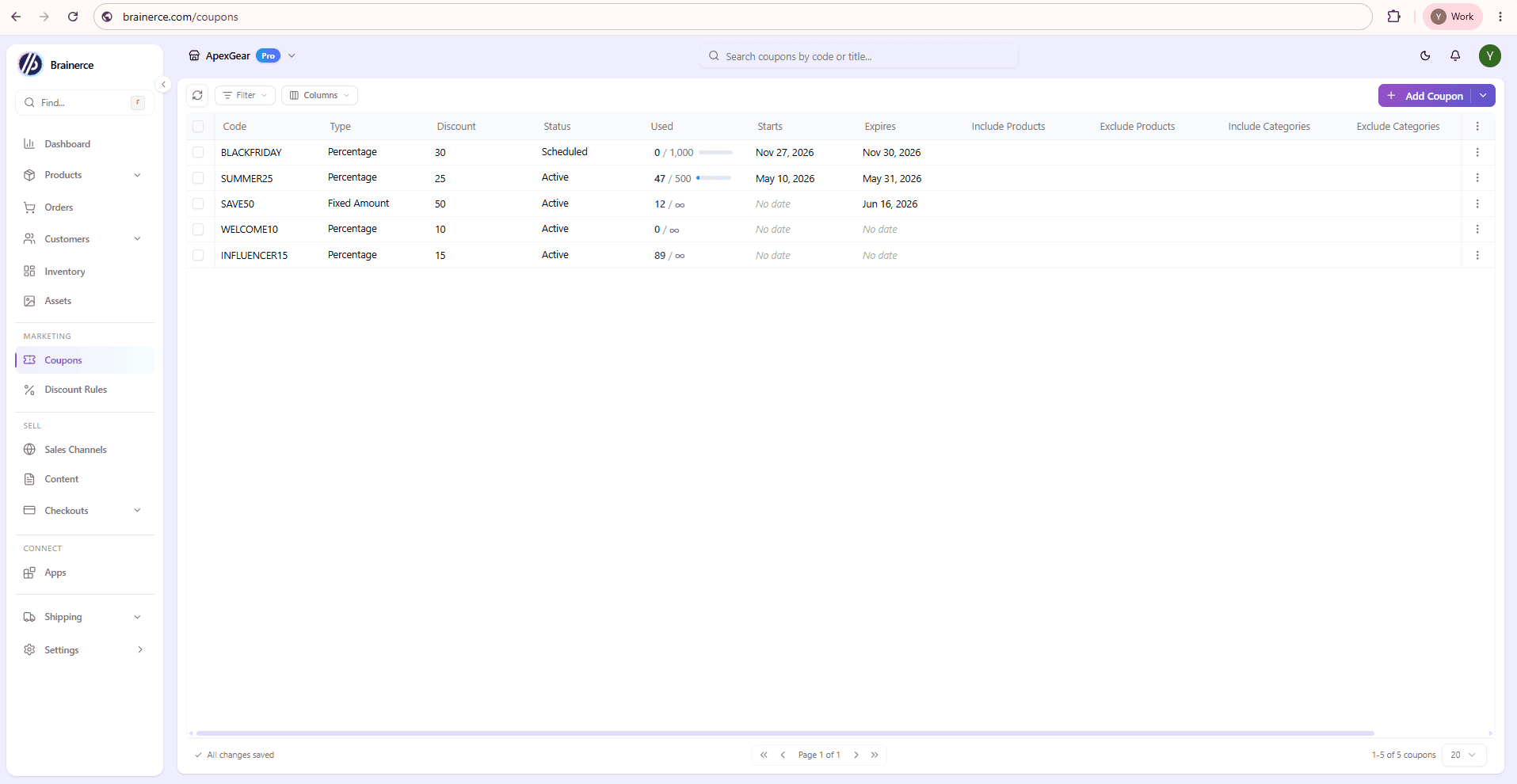
Task: Open Coupons page in sidebar
Action: [85, 360]
